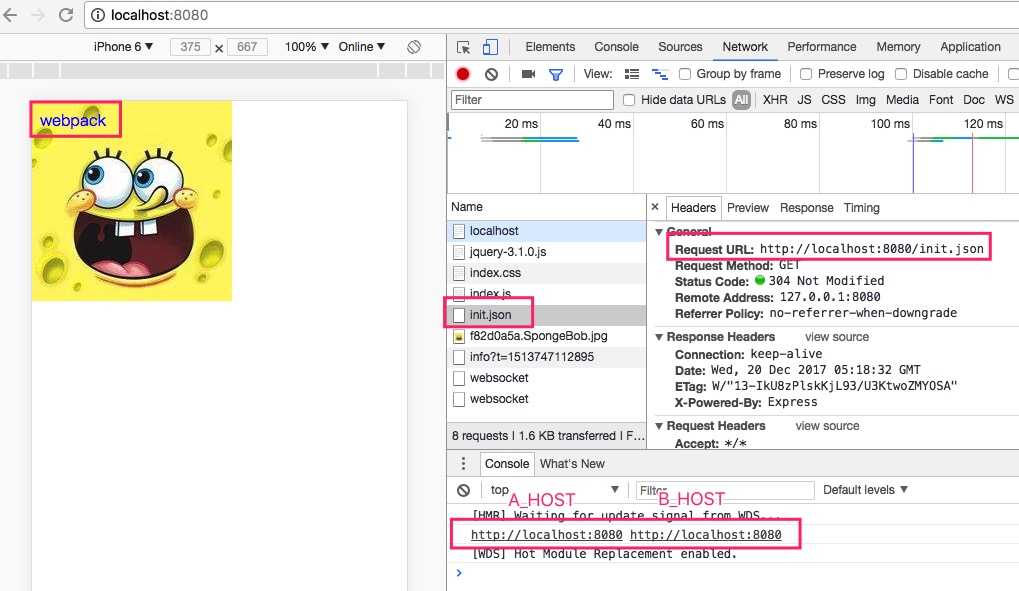Enable Disable cache checkbox

[901, 74]
